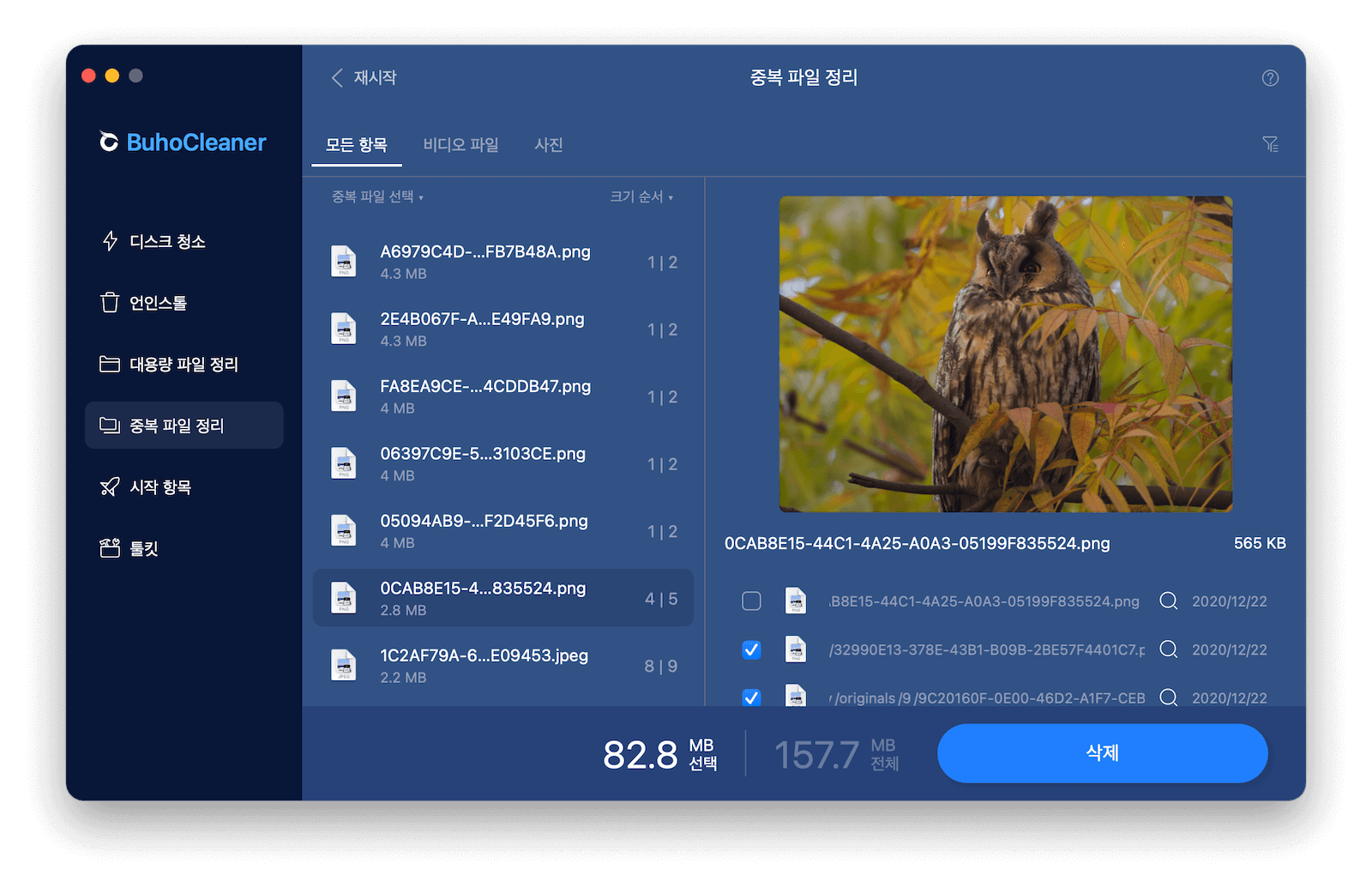1372x888 pixels.
Task: Uncheck the originals path file checkbox
Action: tap(751, 697)
